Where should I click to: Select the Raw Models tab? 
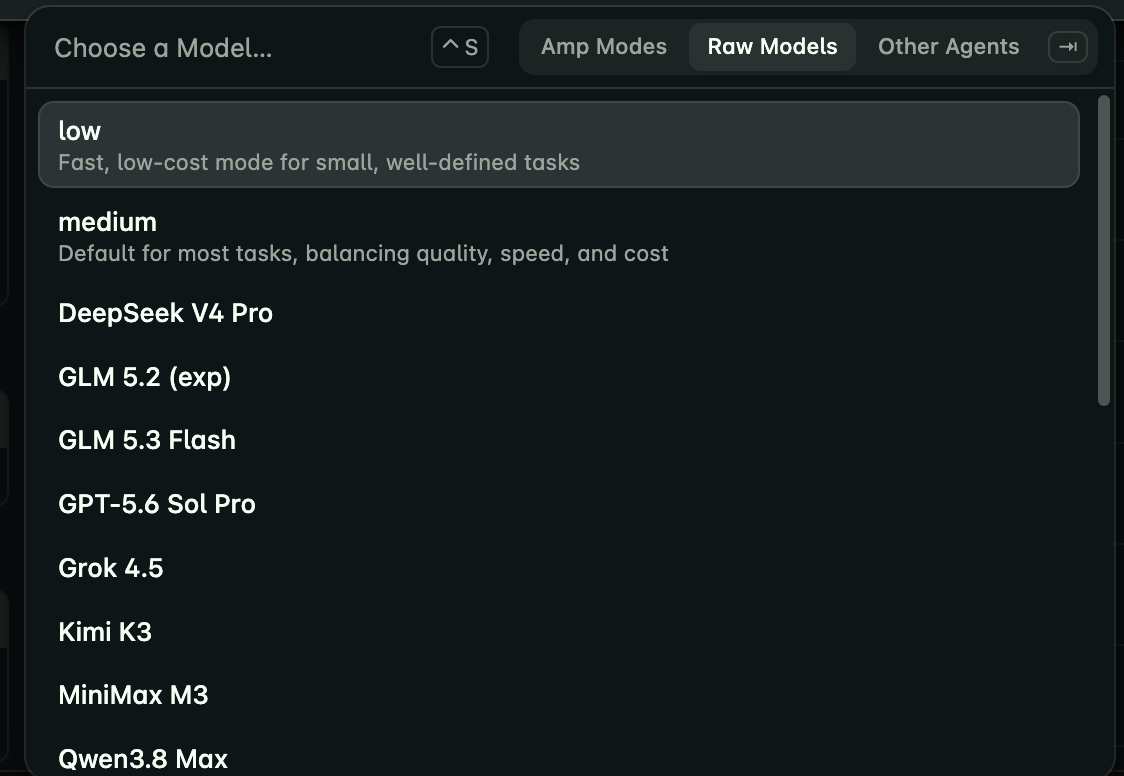(x=772, y=47)
